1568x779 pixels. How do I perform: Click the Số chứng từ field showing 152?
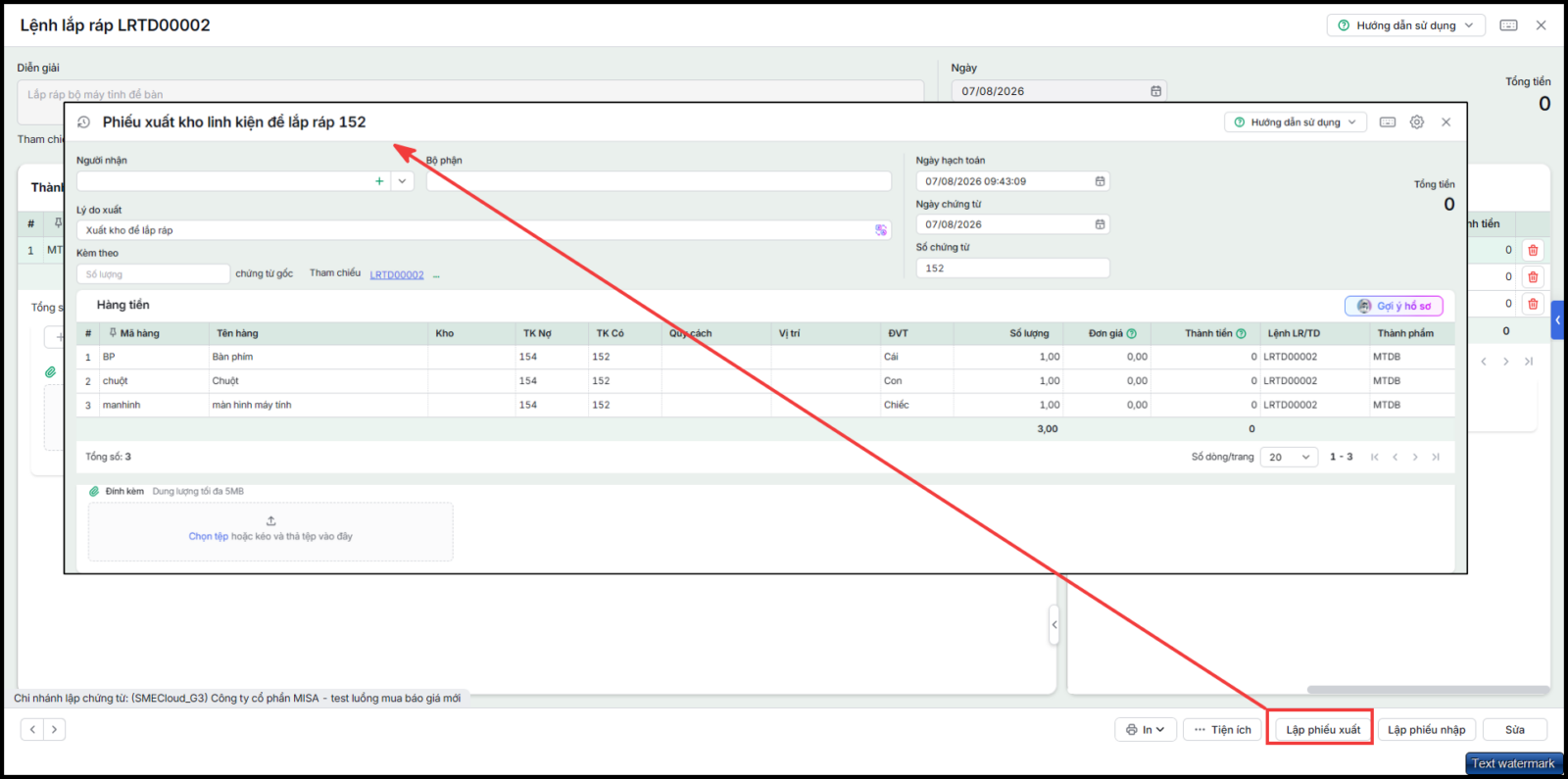pos(1012,268)
